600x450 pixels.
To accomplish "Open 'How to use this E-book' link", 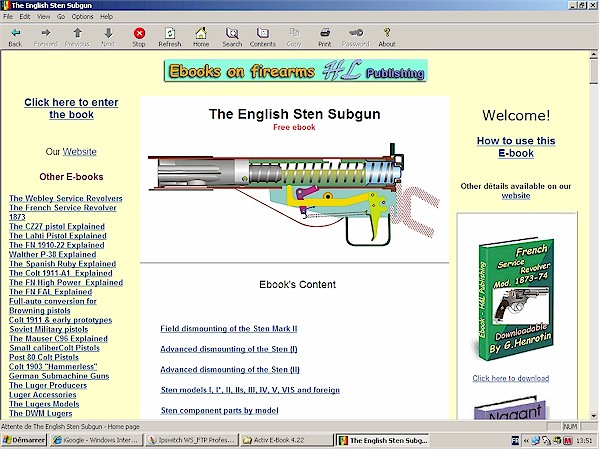I will tap(516, 147).
